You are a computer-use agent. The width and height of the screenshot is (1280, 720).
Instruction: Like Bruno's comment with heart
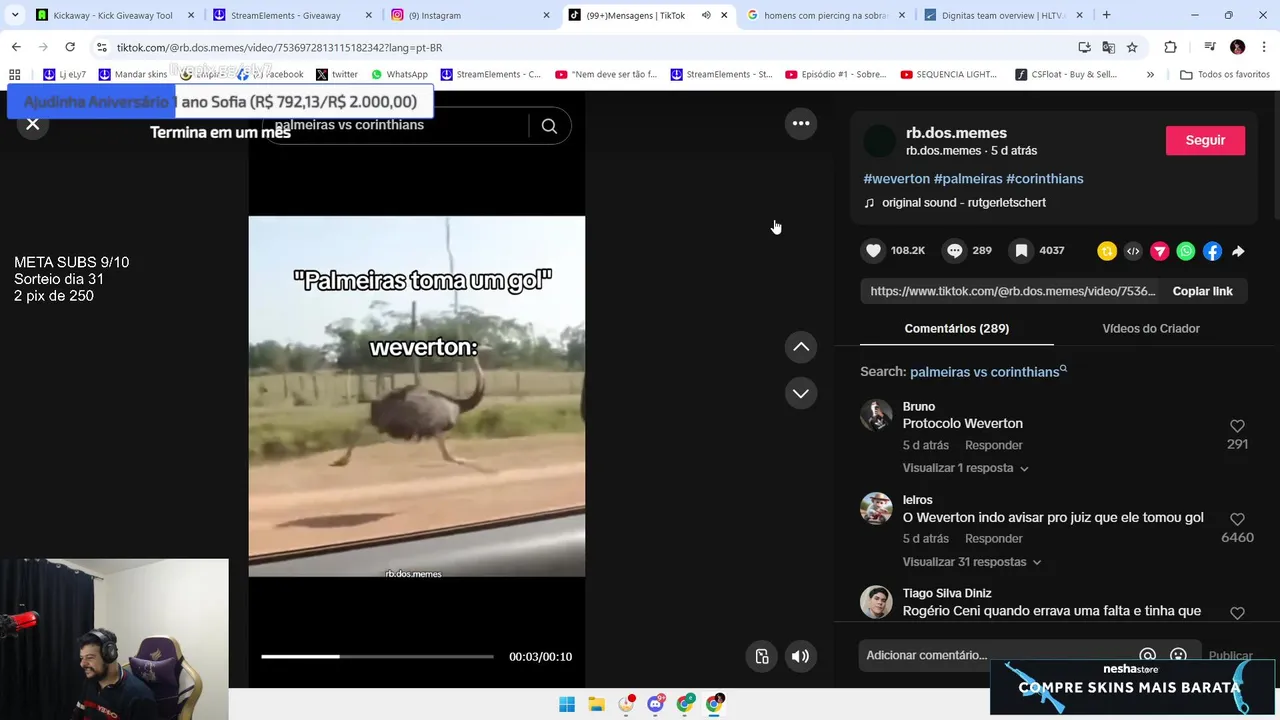click(1237, 426)
